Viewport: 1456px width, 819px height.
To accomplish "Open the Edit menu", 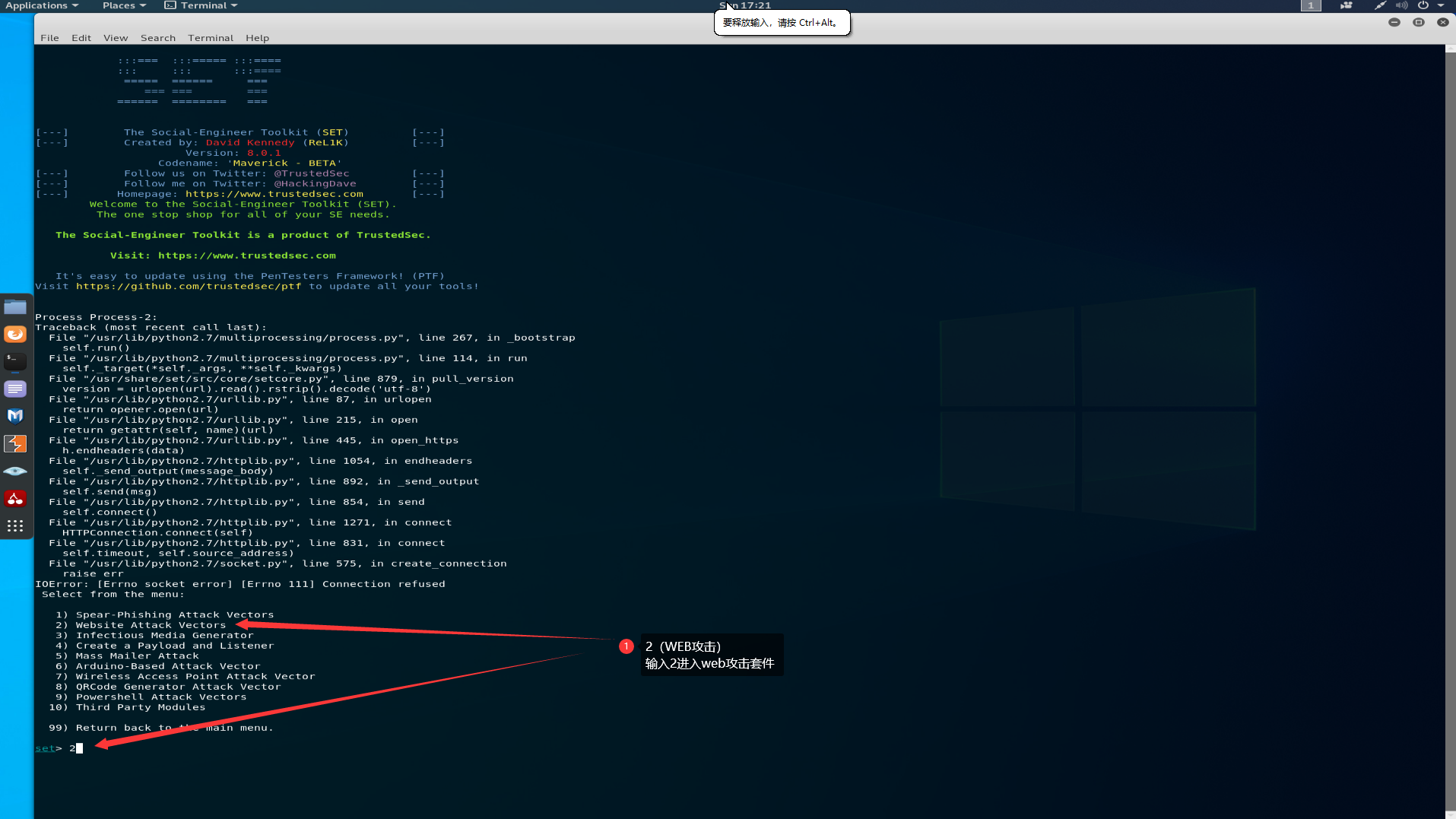I will [x=81, y=38].
